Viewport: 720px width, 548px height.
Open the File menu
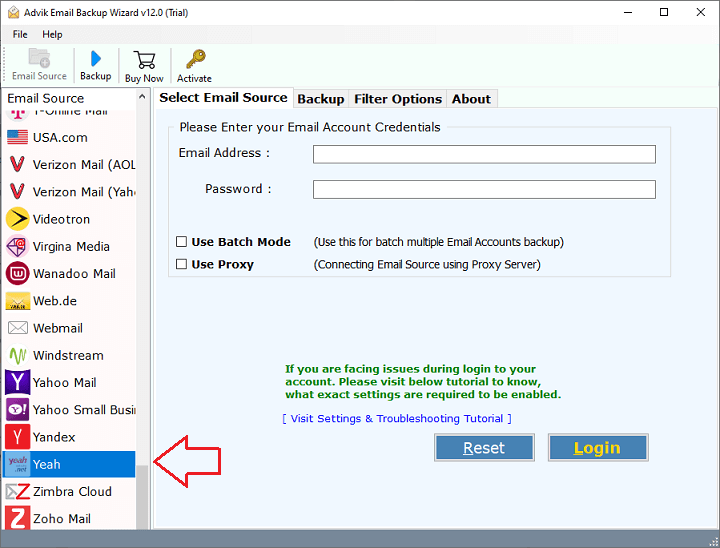(x=20, y=34)
